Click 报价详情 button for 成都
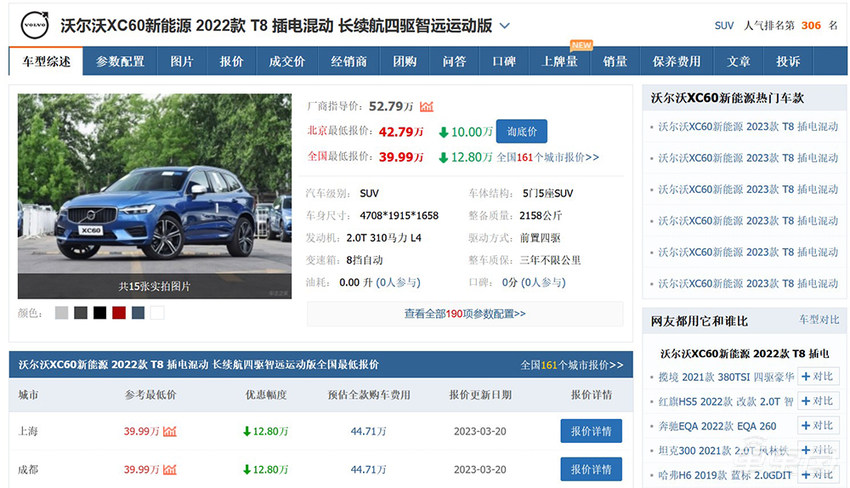This screenshot has width=850, height=488. coord(591,469)
